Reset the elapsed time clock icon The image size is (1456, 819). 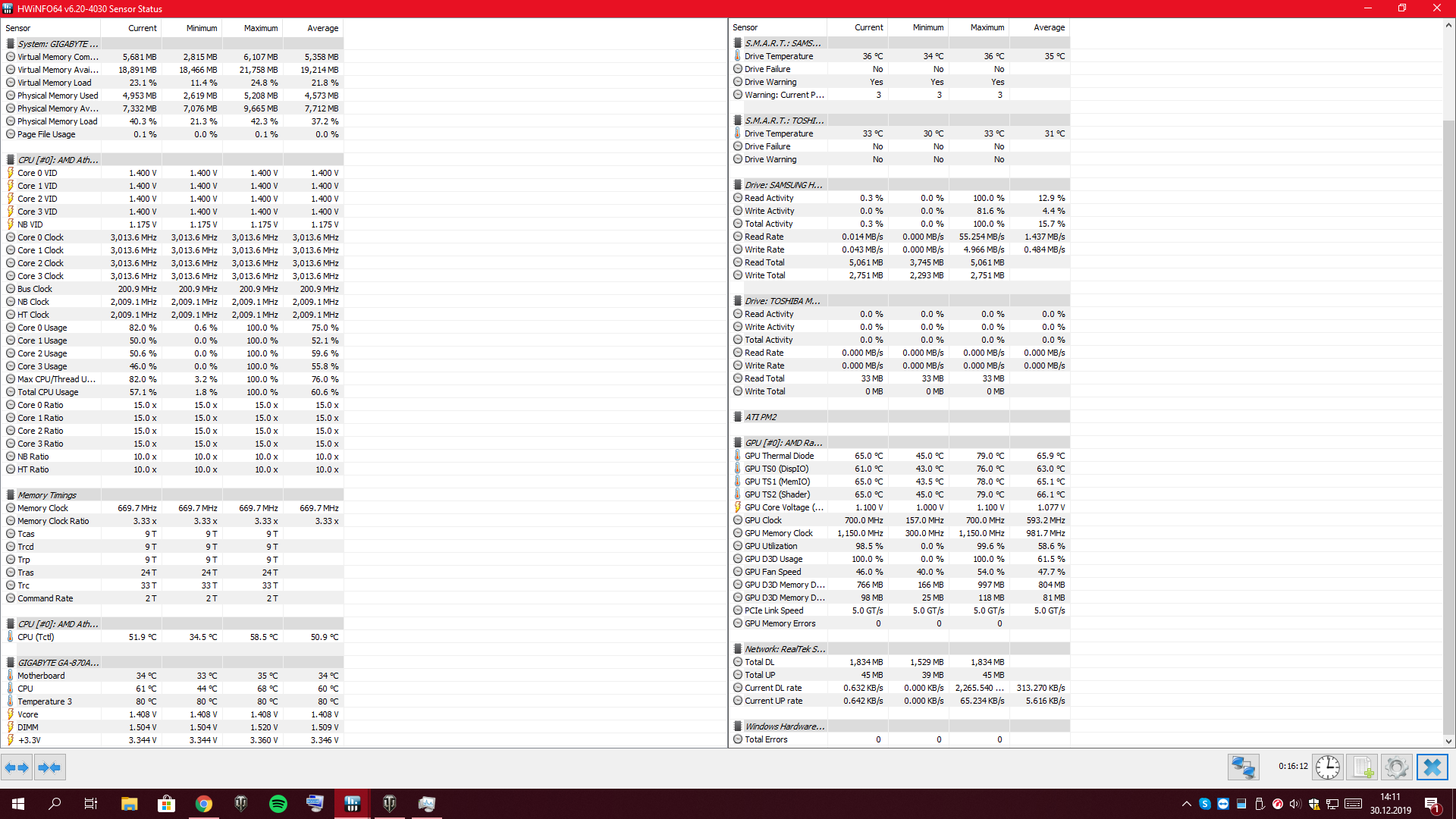click(x=1327, y=767)
